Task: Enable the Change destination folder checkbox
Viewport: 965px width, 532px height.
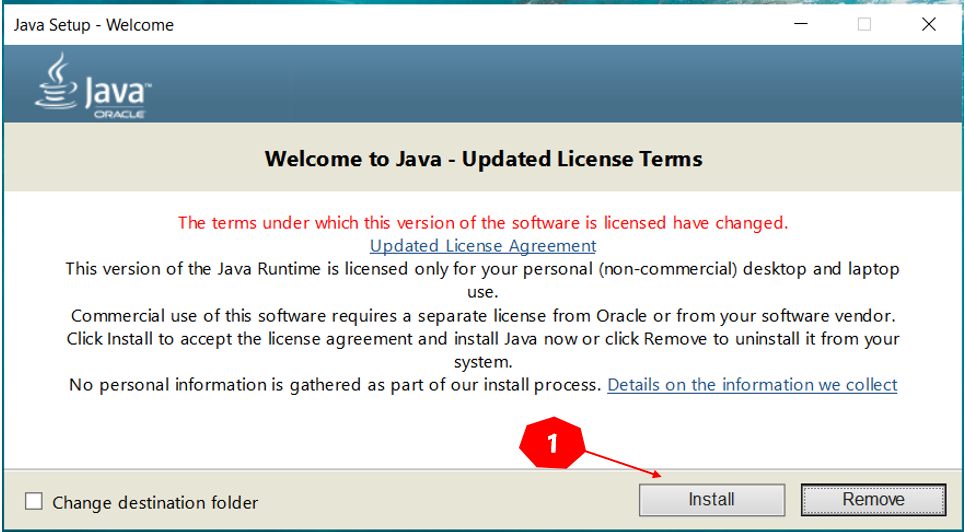Action: click(x=34, y=502)
